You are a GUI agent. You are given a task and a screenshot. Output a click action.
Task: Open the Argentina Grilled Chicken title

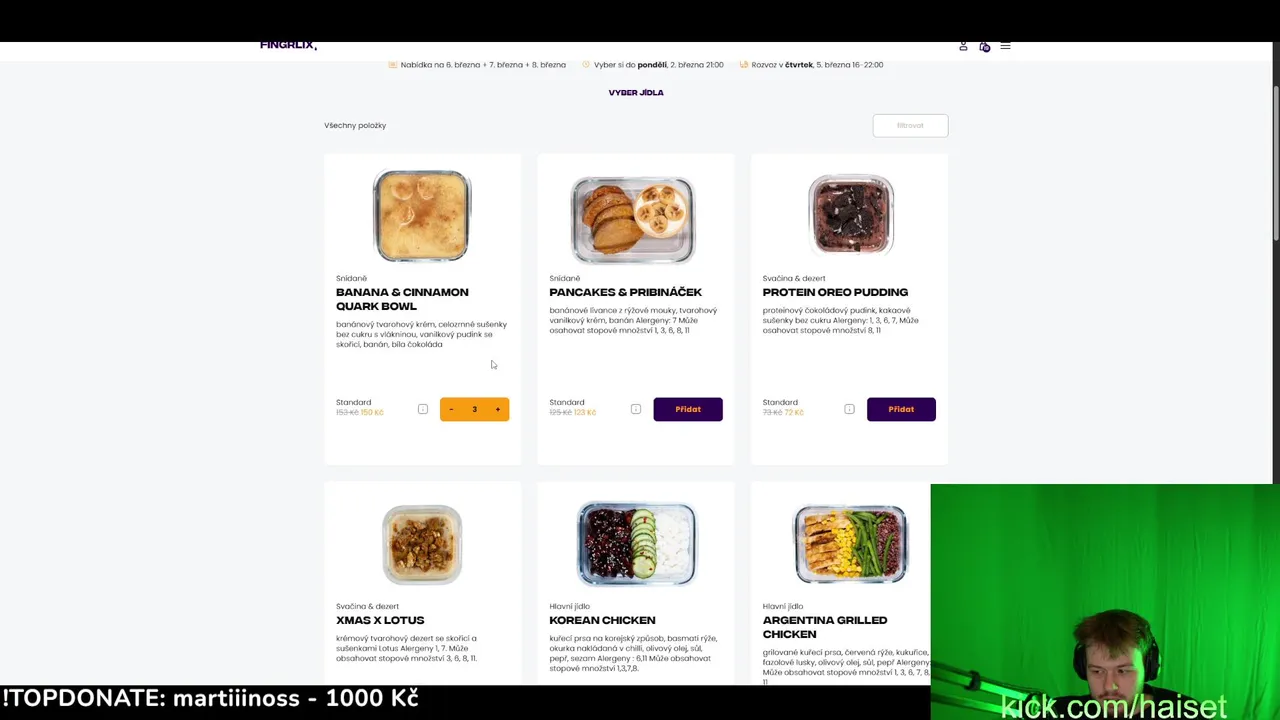click(824, 627)
